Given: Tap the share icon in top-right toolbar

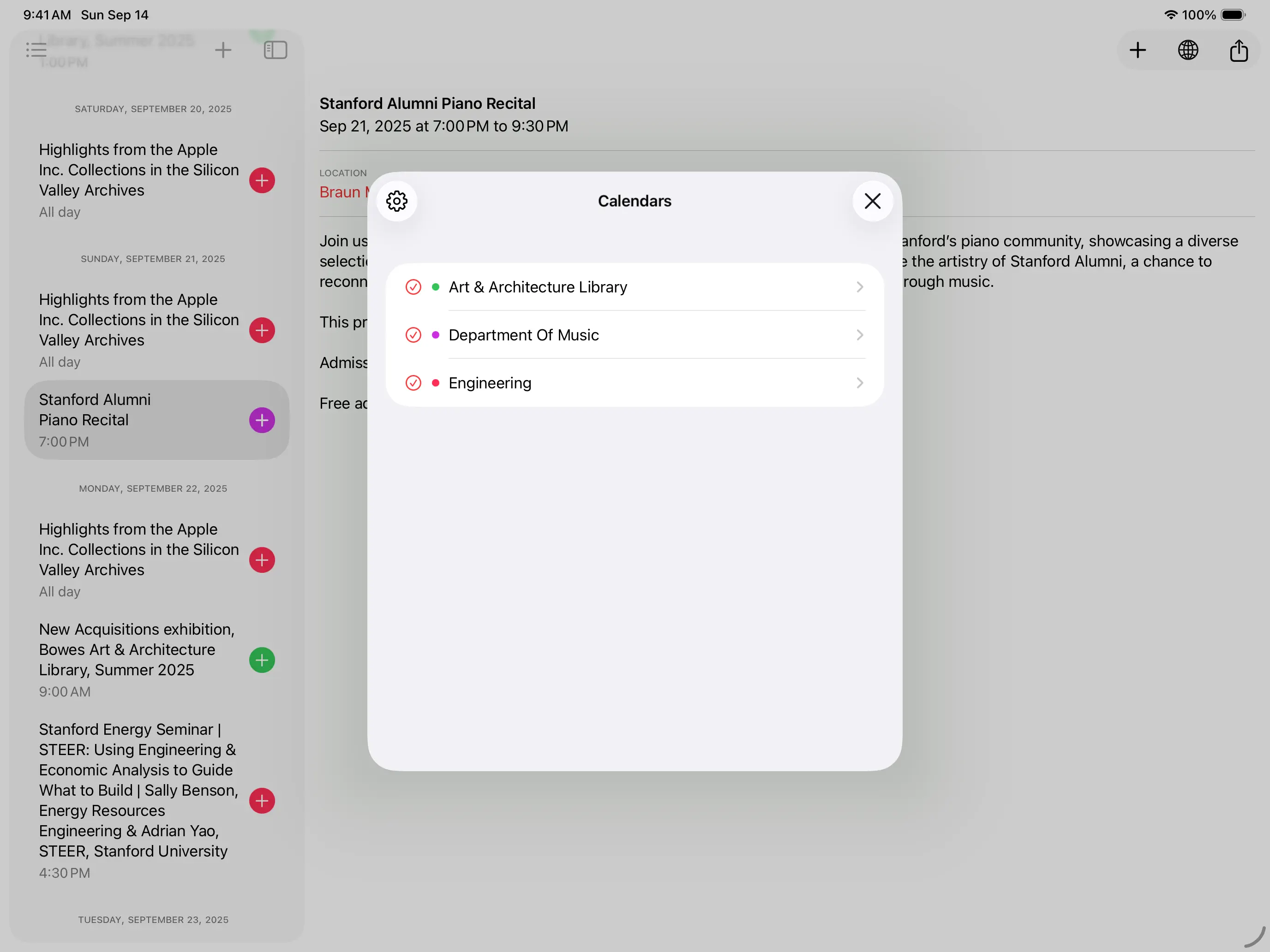Looking at the screenshot, I should (1239, 50).
